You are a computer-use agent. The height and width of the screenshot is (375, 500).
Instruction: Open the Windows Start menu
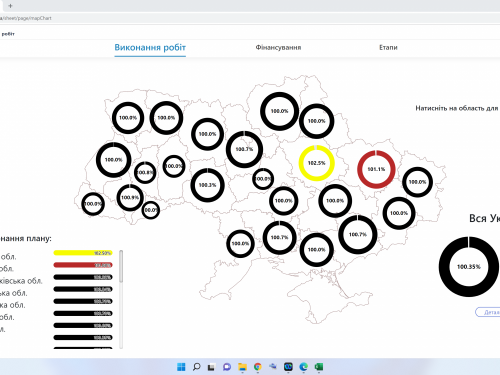click(181, 367)
